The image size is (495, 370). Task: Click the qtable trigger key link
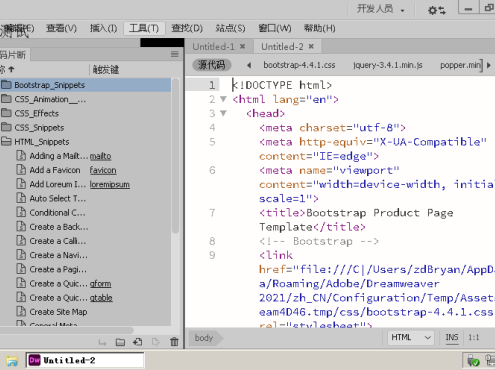101,298
